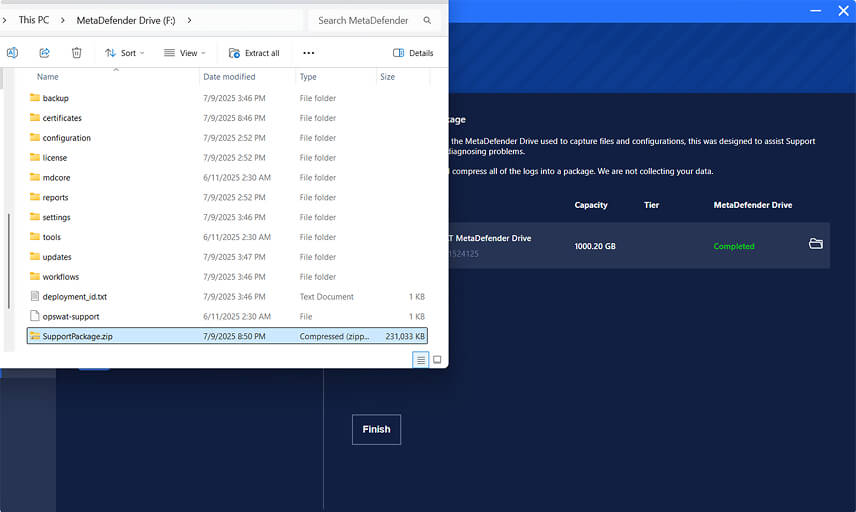Screen dimensions: 856x512
Task: Click the left navigation pane scrollbar
Action: (x=8, y=260)
